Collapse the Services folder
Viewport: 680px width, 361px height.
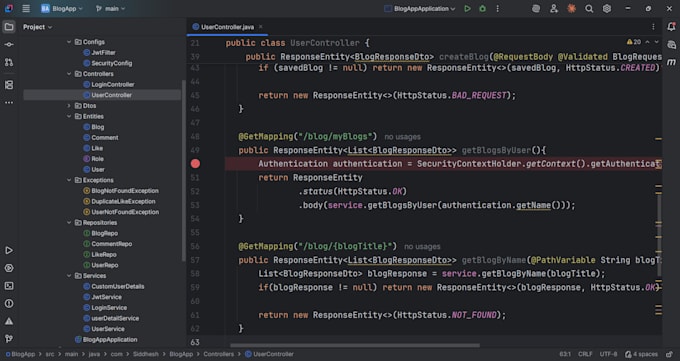pyautogui.click(x=69, y=276)
